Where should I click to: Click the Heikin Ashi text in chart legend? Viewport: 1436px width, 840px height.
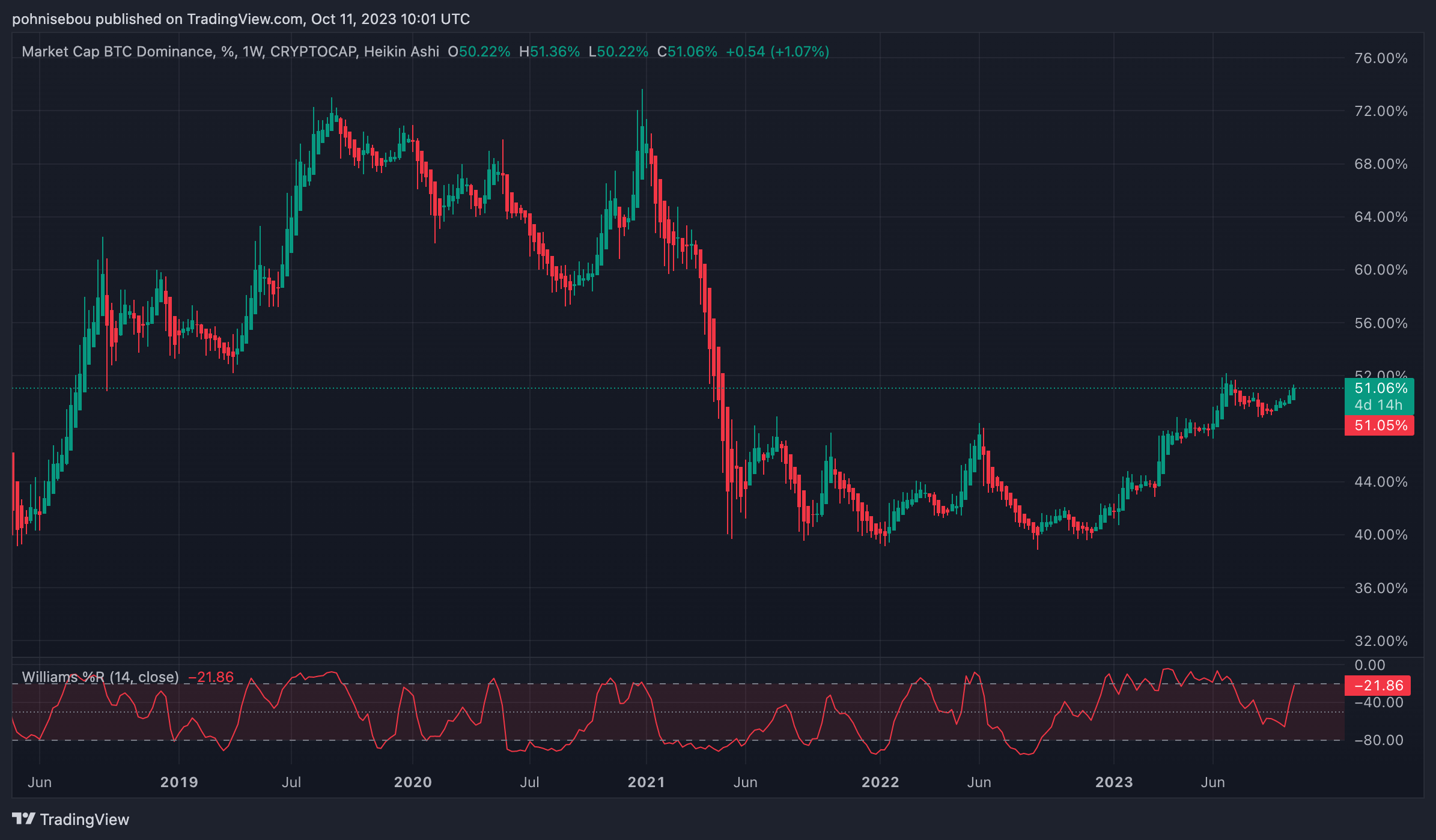point(401,52)
